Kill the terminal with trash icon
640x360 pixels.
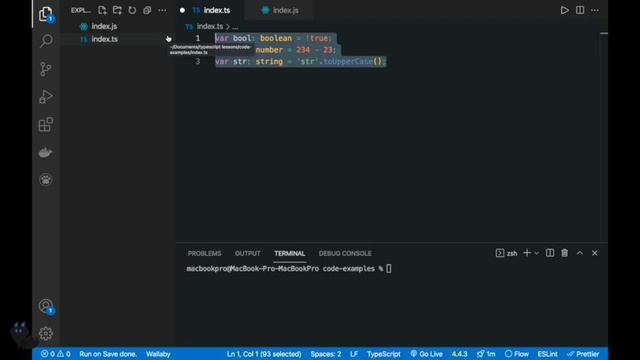point(564,253)
